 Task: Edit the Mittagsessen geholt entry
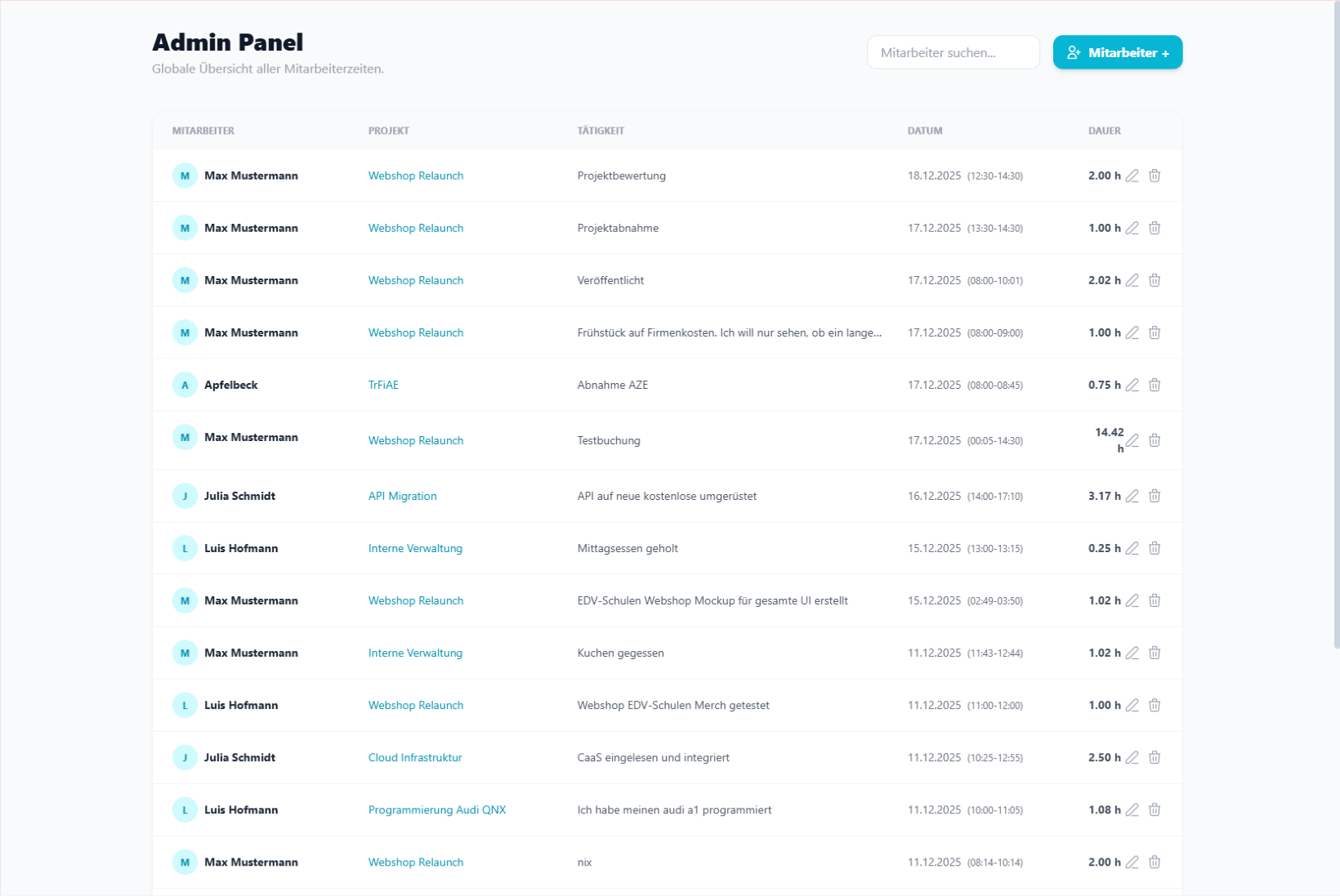click(x=1132, y=548)
